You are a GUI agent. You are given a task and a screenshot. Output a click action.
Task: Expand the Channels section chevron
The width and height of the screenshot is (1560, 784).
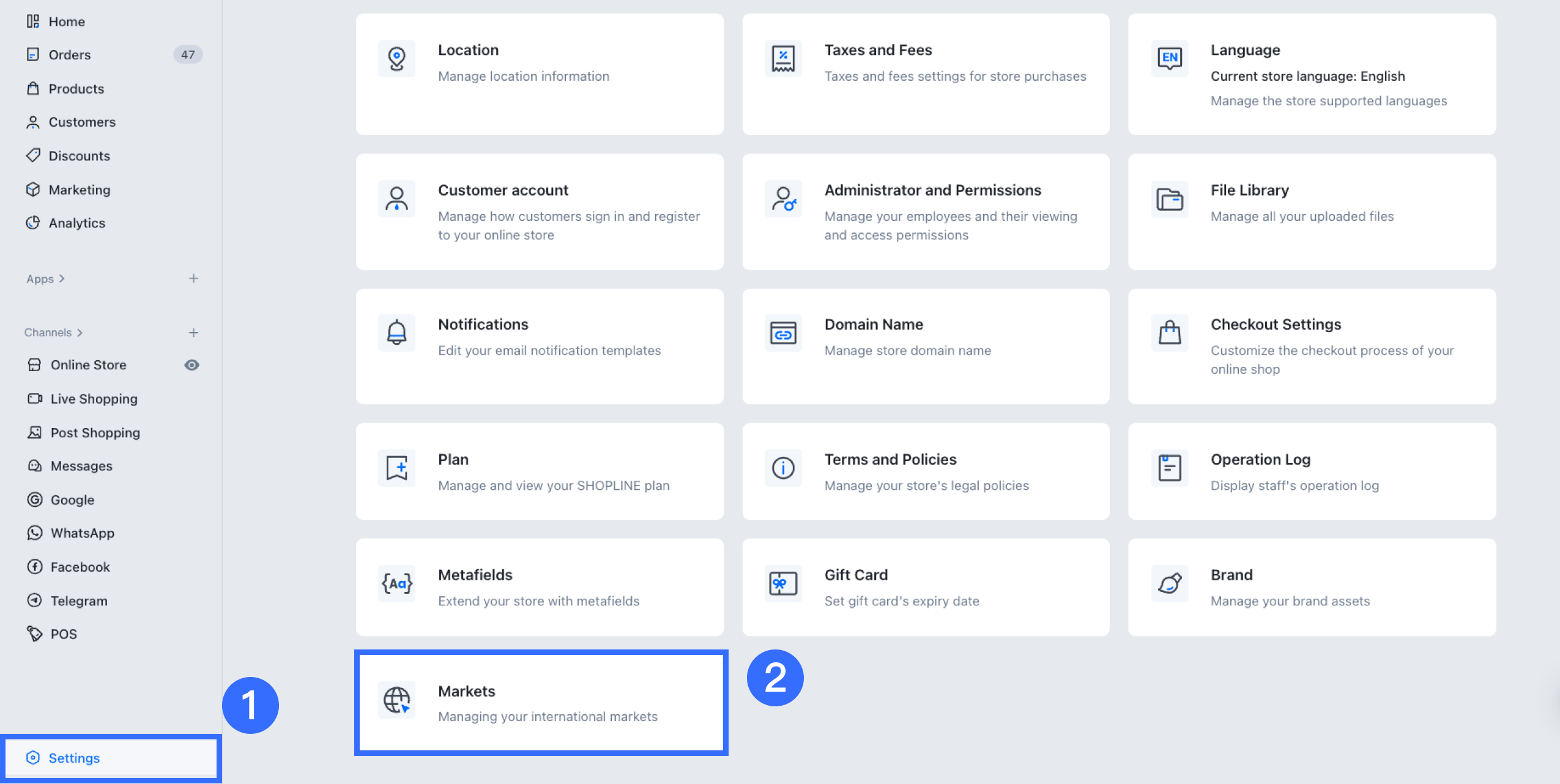80,333
